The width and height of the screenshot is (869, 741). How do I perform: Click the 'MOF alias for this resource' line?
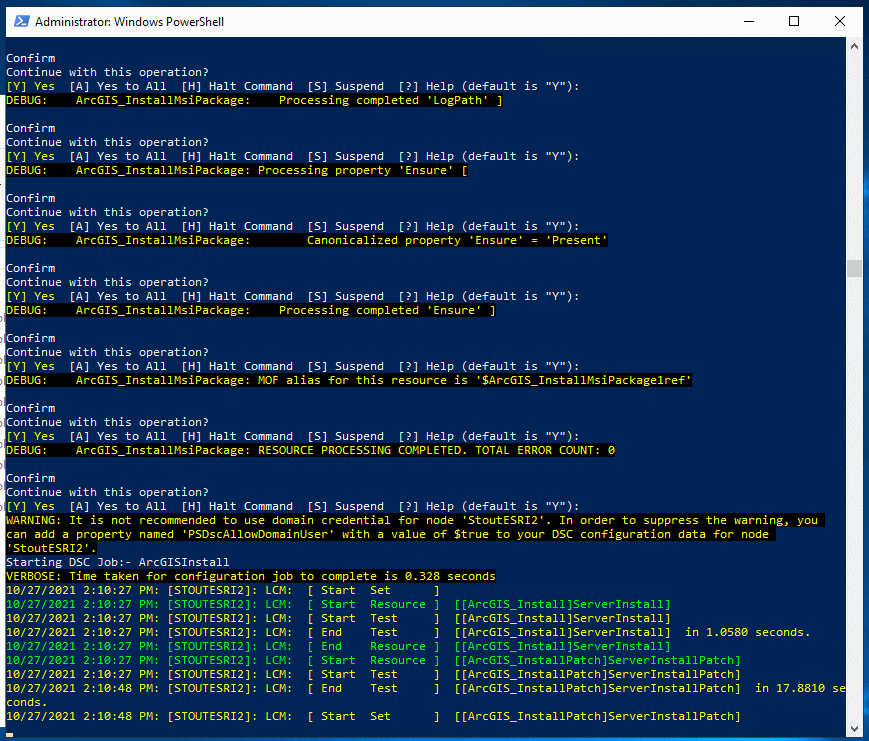349,380
